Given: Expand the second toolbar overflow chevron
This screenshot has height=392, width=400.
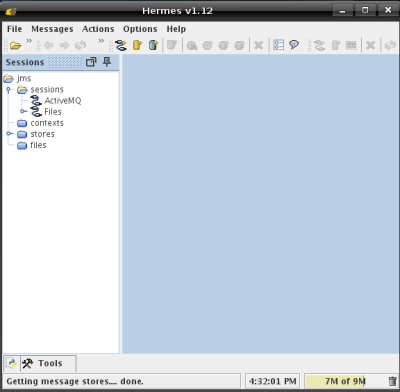Looking at the screenshot, I should coord(101,41).
